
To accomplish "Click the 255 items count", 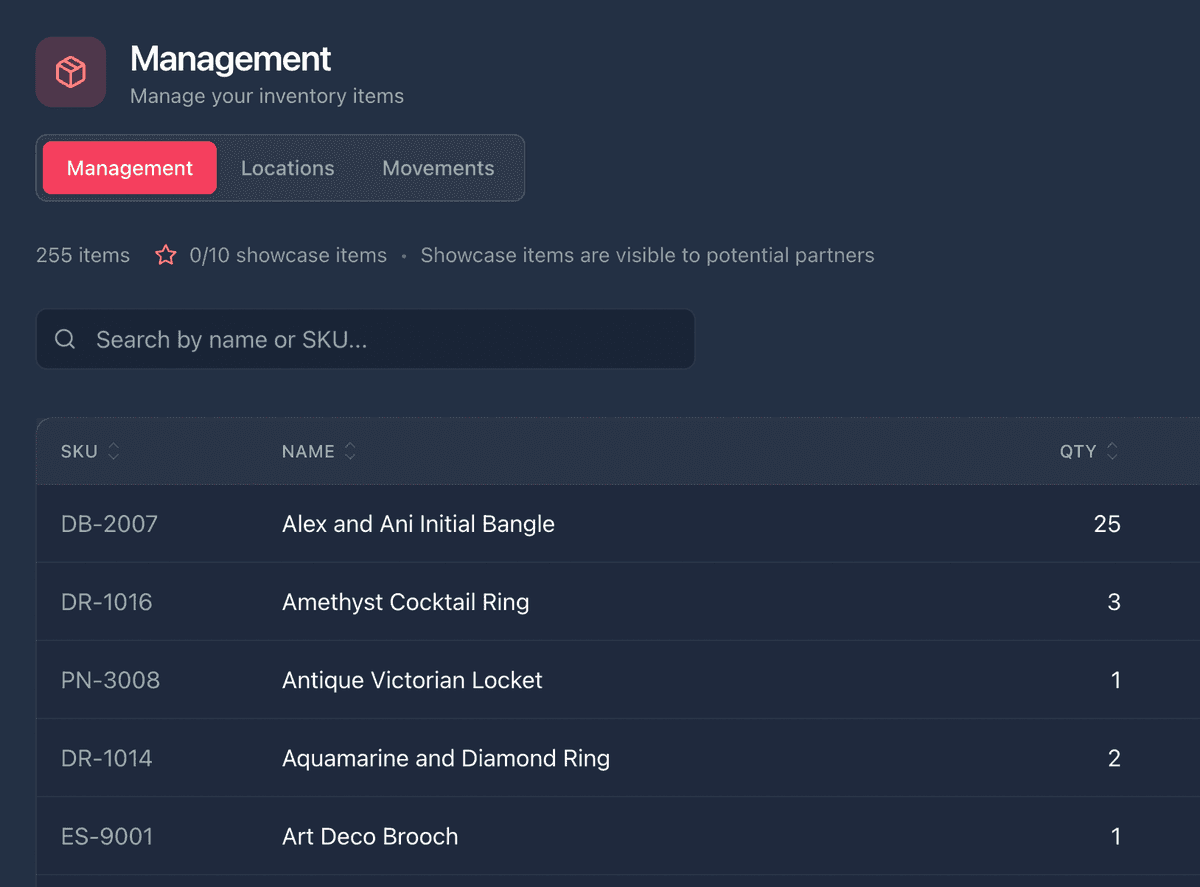I will (83, 255).
